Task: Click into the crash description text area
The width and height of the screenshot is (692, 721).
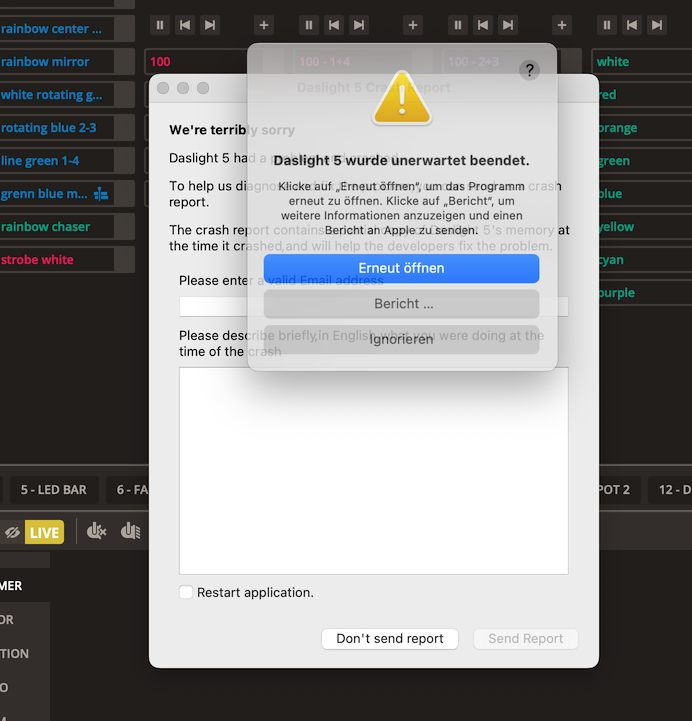Action: pyautogui.click(x=373, y=471)
